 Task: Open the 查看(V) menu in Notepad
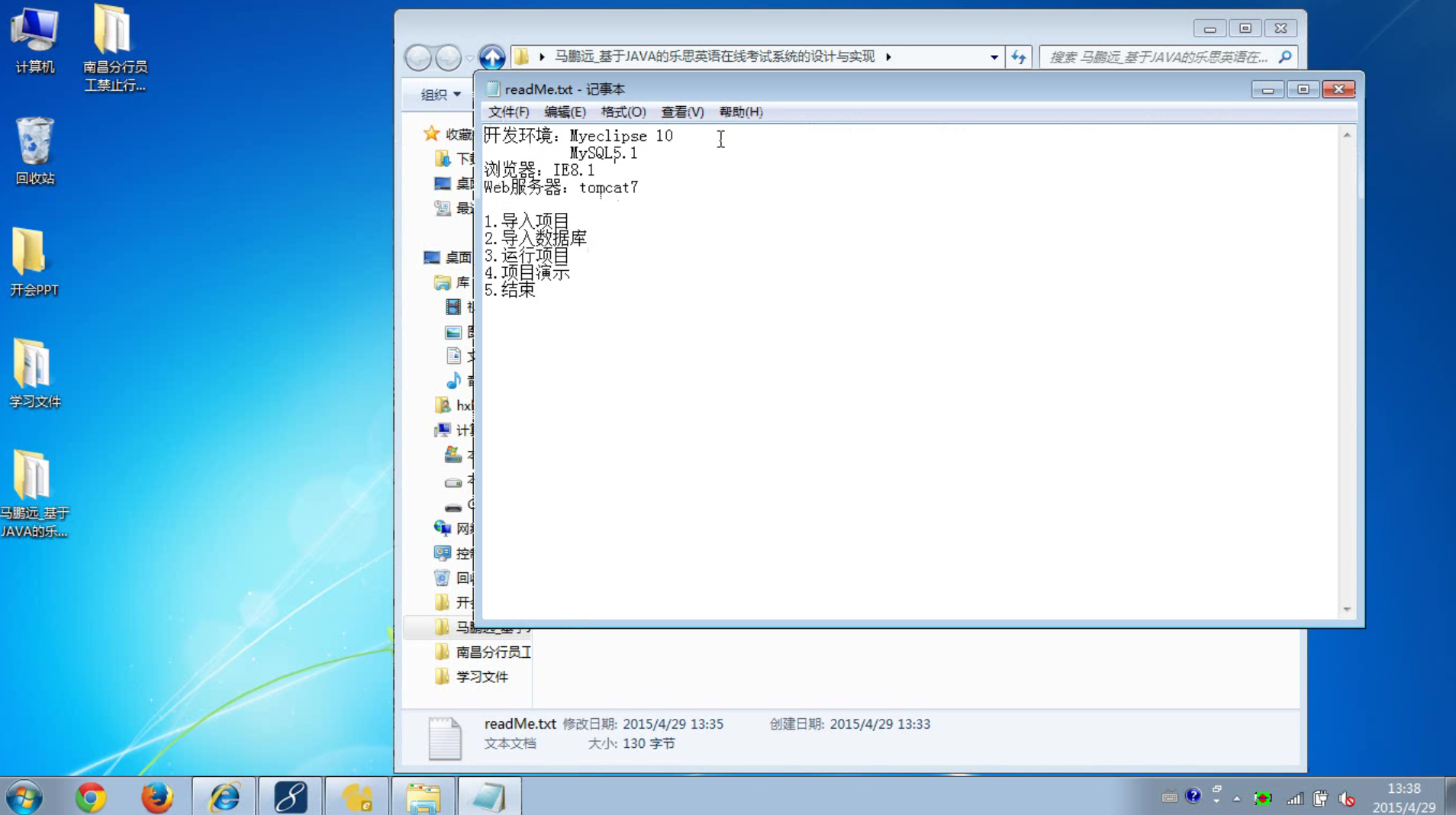(x=682, y=111)
